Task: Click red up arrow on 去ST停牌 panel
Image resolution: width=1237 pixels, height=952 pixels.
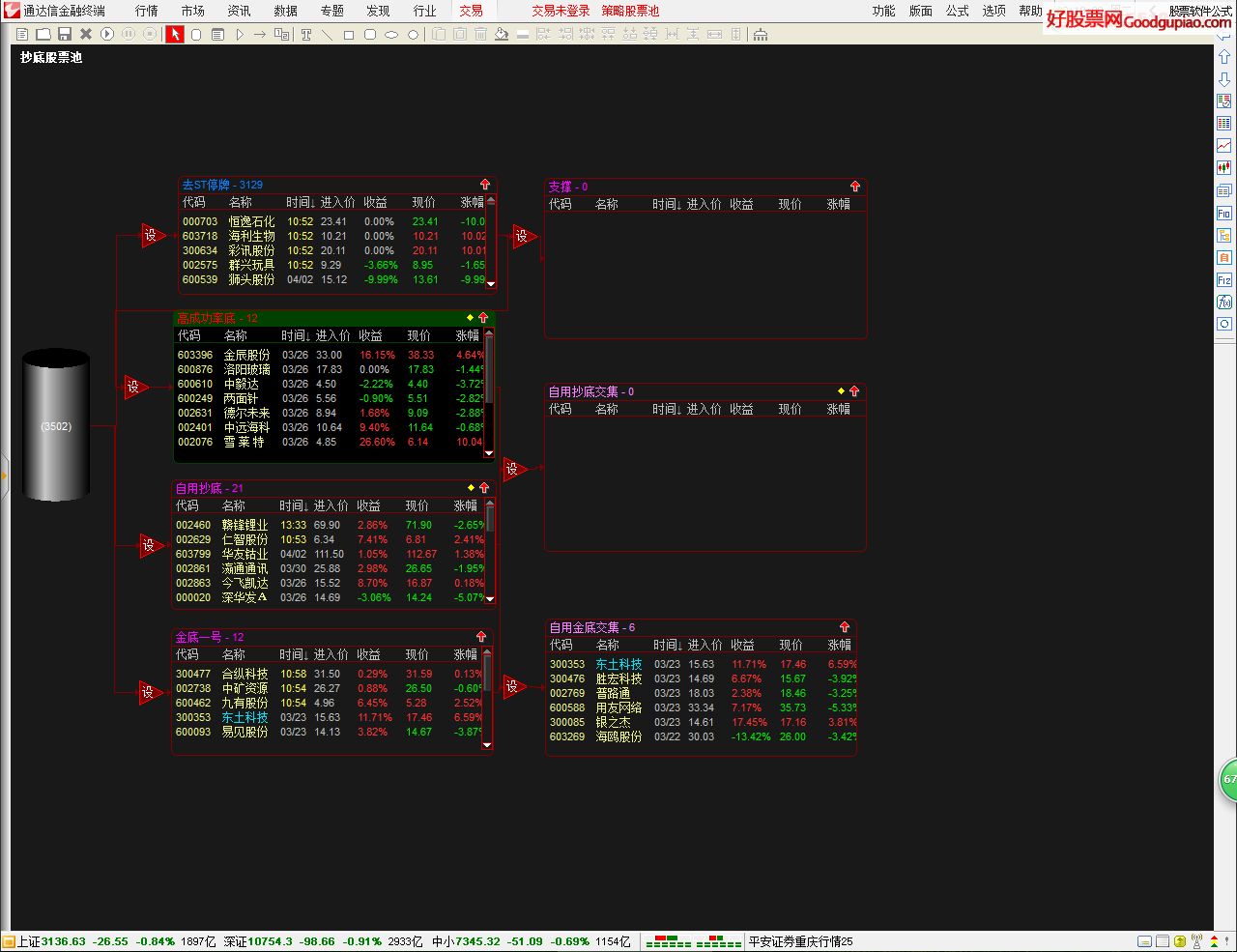Action: click(x=485, y=184)
